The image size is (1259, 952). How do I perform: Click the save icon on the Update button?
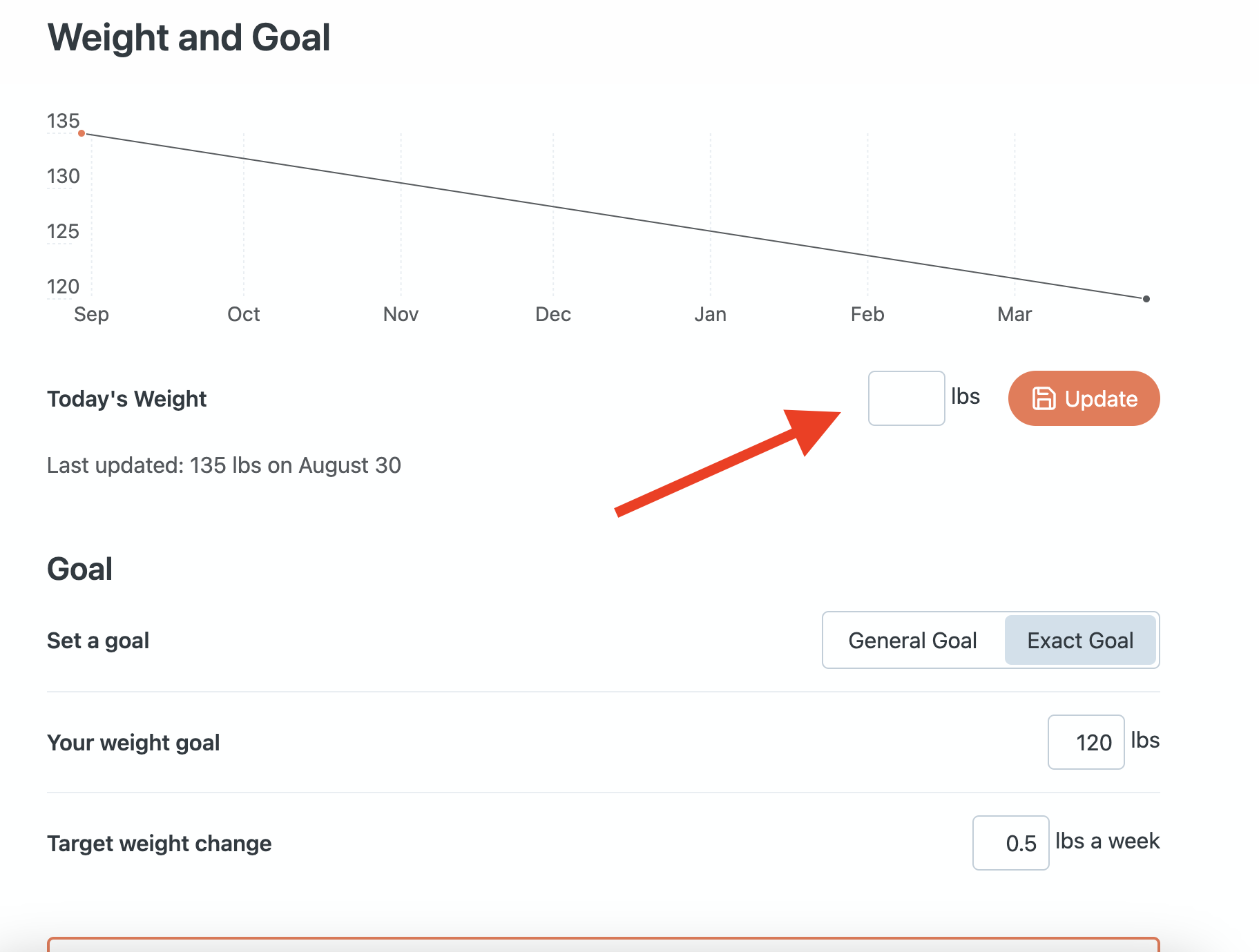[x=1044, y=399]
